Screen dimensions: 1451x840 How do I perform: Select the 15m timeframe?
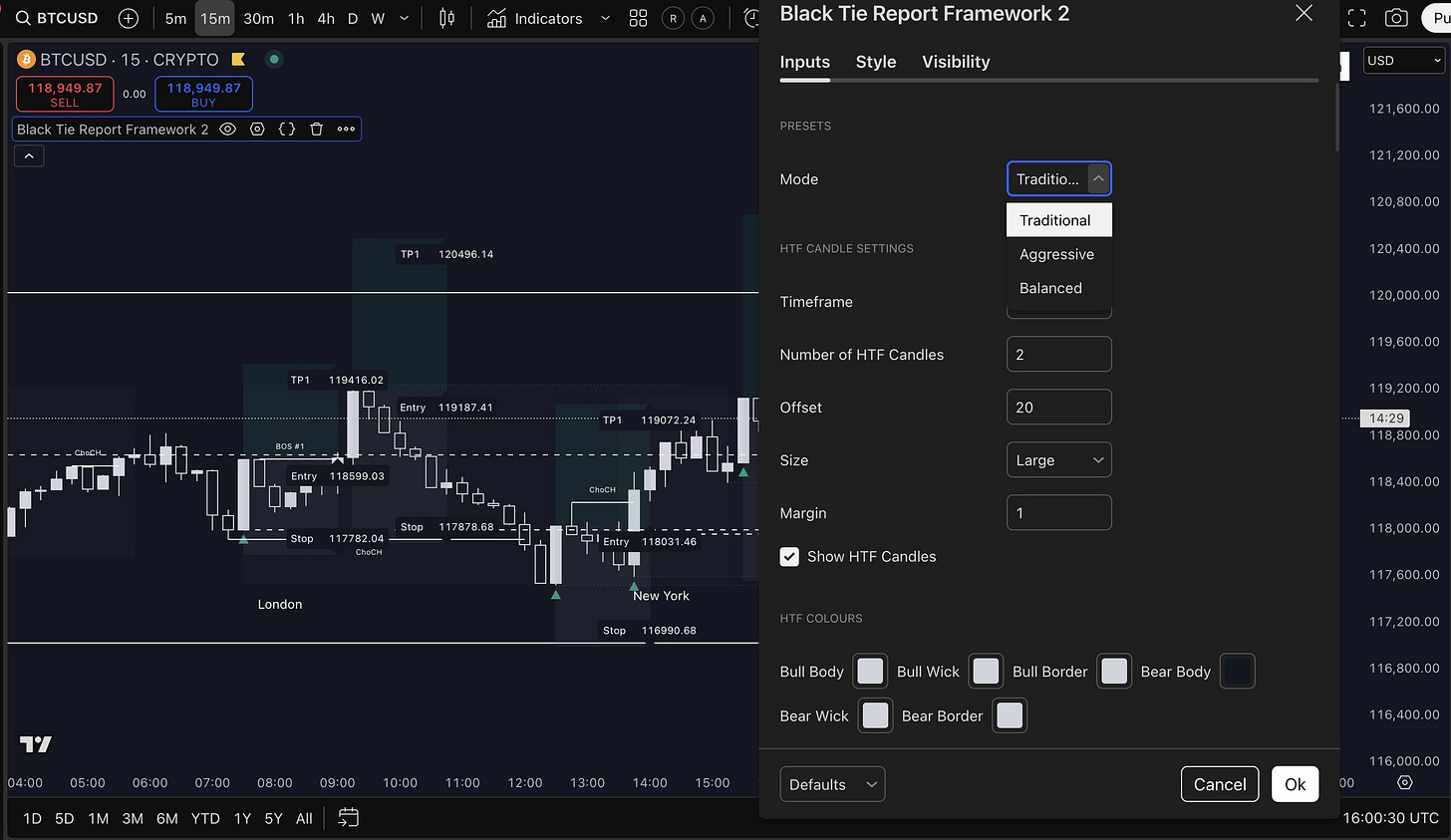click(x=215, y=18)
